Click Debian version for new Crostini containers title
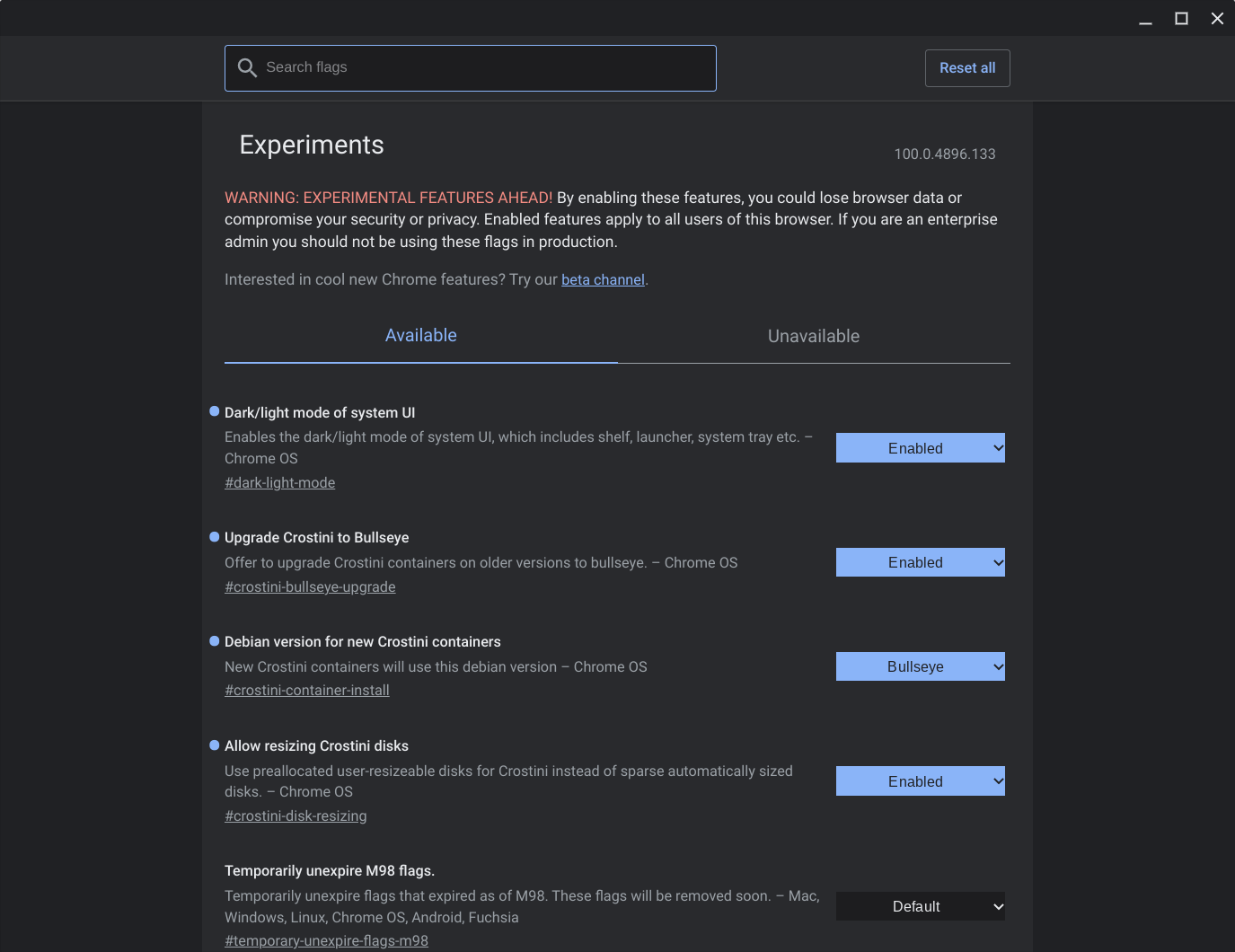The image size is (1235, 952). pos(363,641)
